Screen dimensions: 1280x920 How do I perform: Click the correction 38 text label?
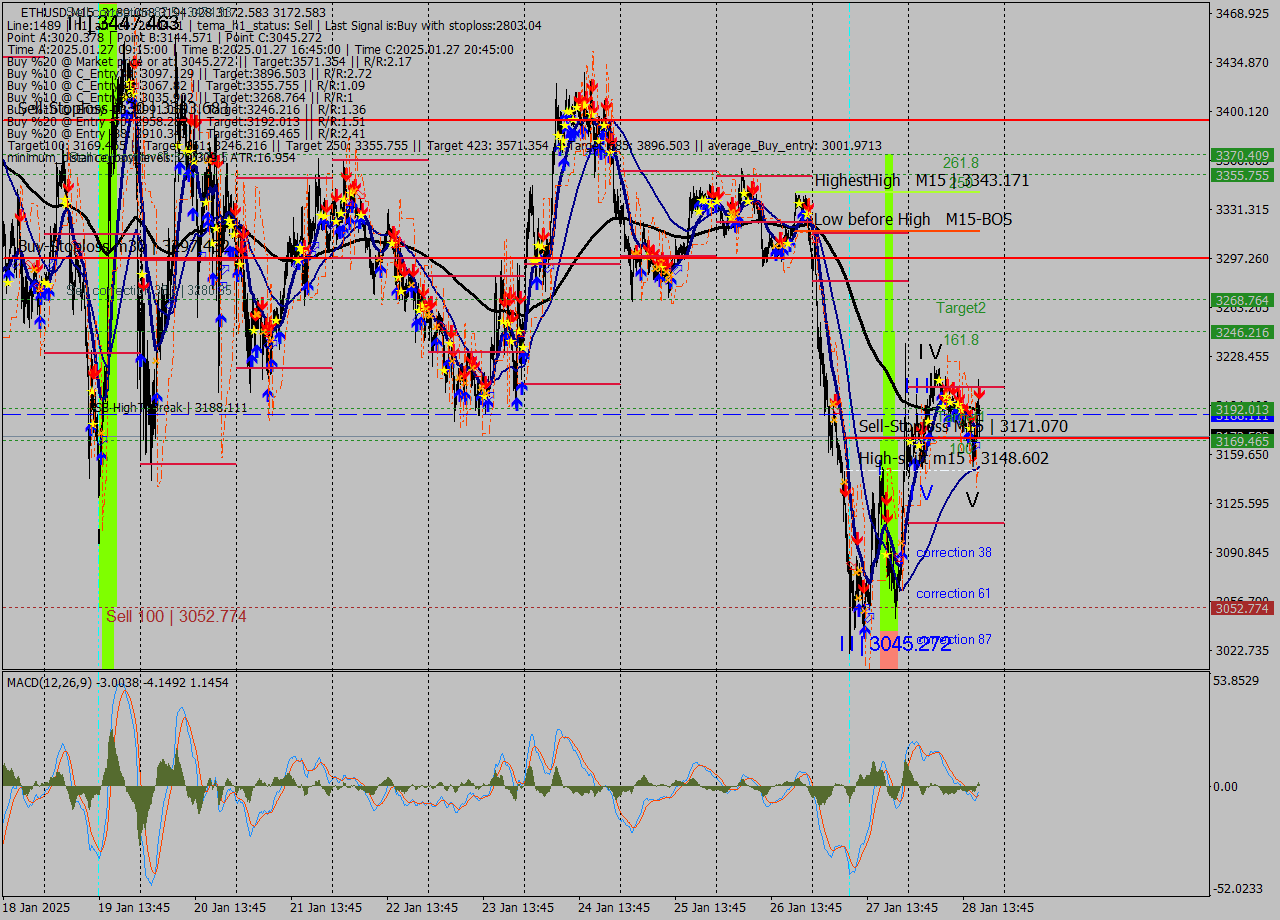pyautogui.click(x=954, y=553)
